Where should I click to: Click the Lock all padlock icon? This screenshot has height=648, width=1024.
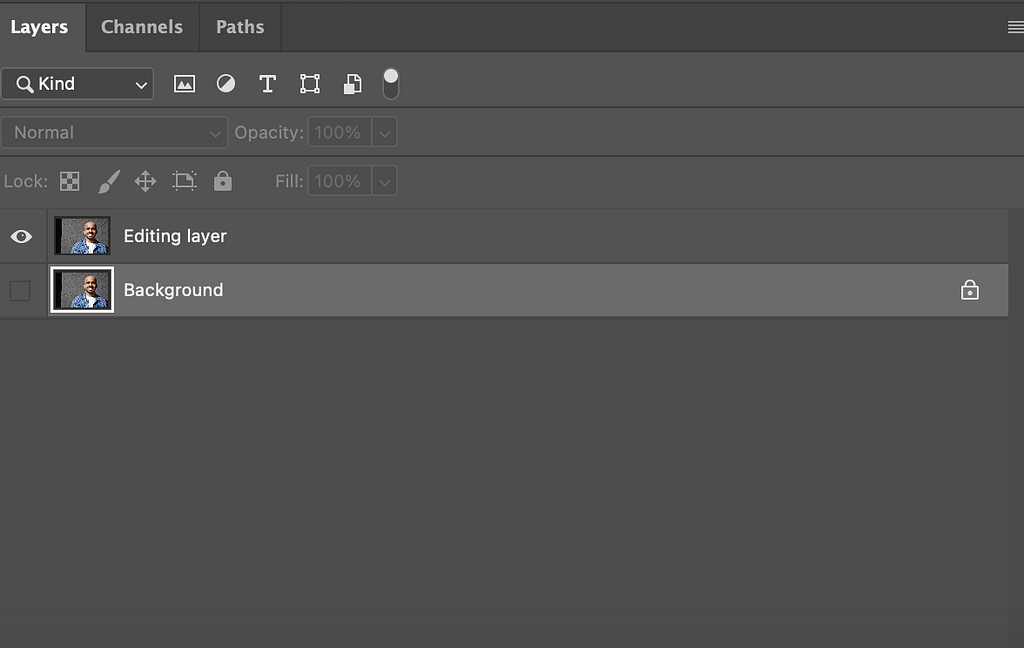click(x=223, y=181)
